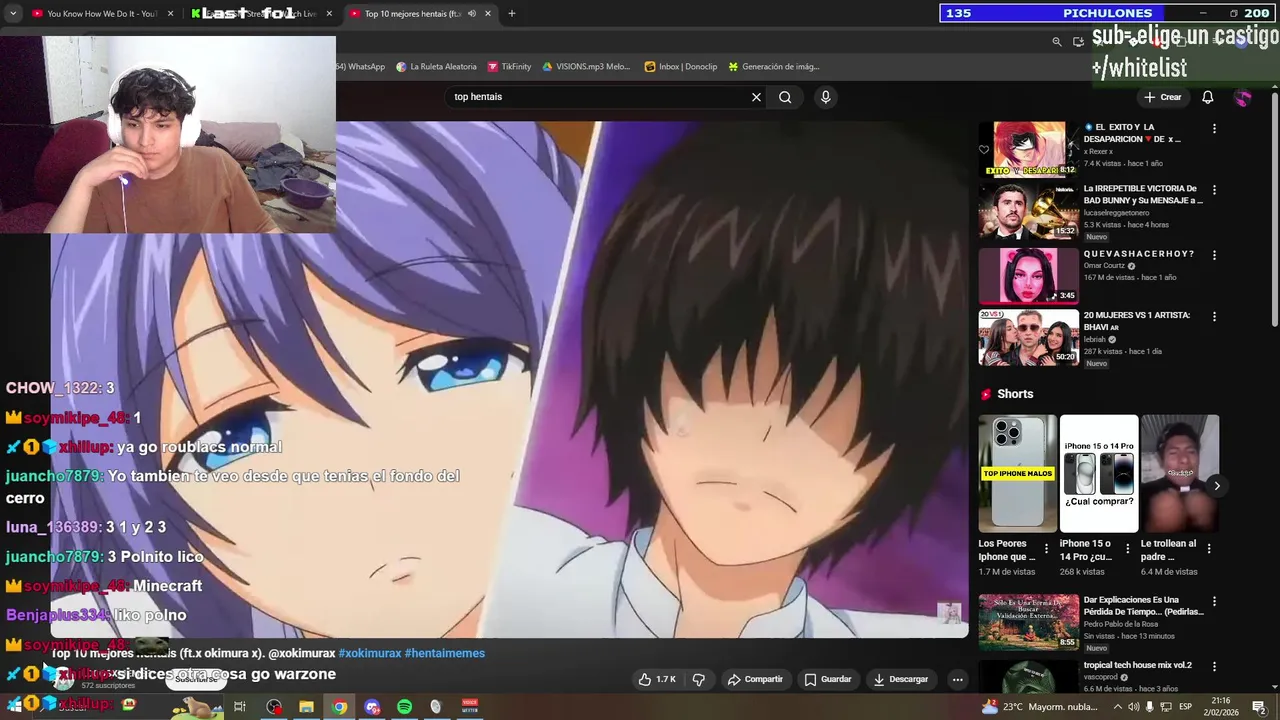The width and height of the screenshot is (1280, 720).
Task: Open '20 MUJERES VS 1 ARTISTA' video thumbnail
Action: [x=1029, y=337]
